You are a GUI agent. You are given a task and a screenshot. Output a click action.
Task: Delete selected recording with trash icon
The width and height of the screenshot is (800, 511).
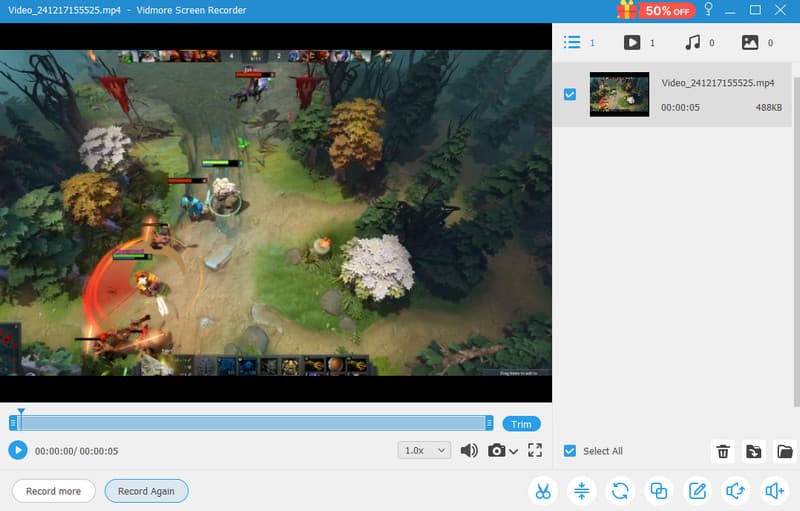[722, 452]
